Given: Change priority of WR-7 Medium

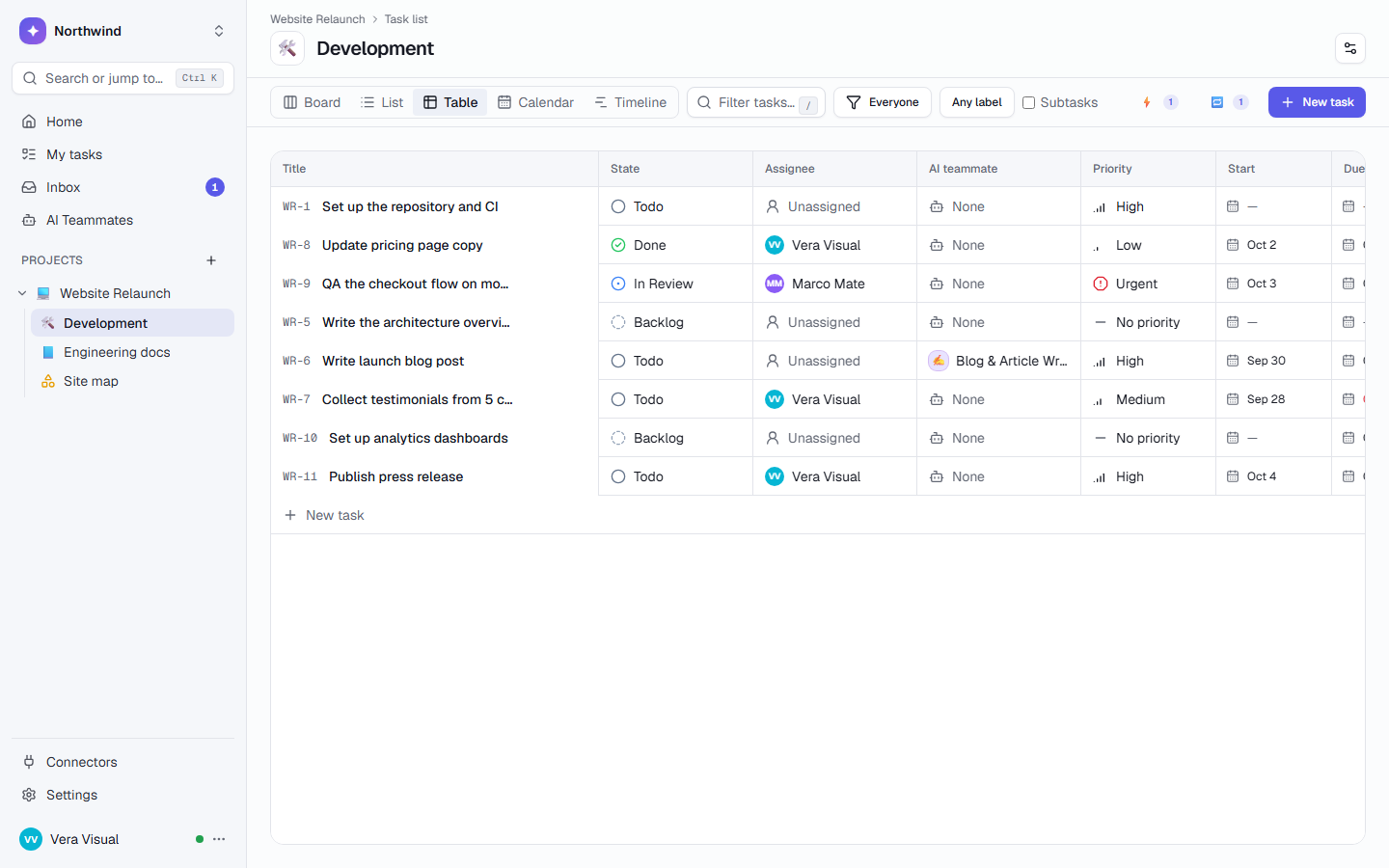Looking at the screenshot, I should tap(1148, 399).
